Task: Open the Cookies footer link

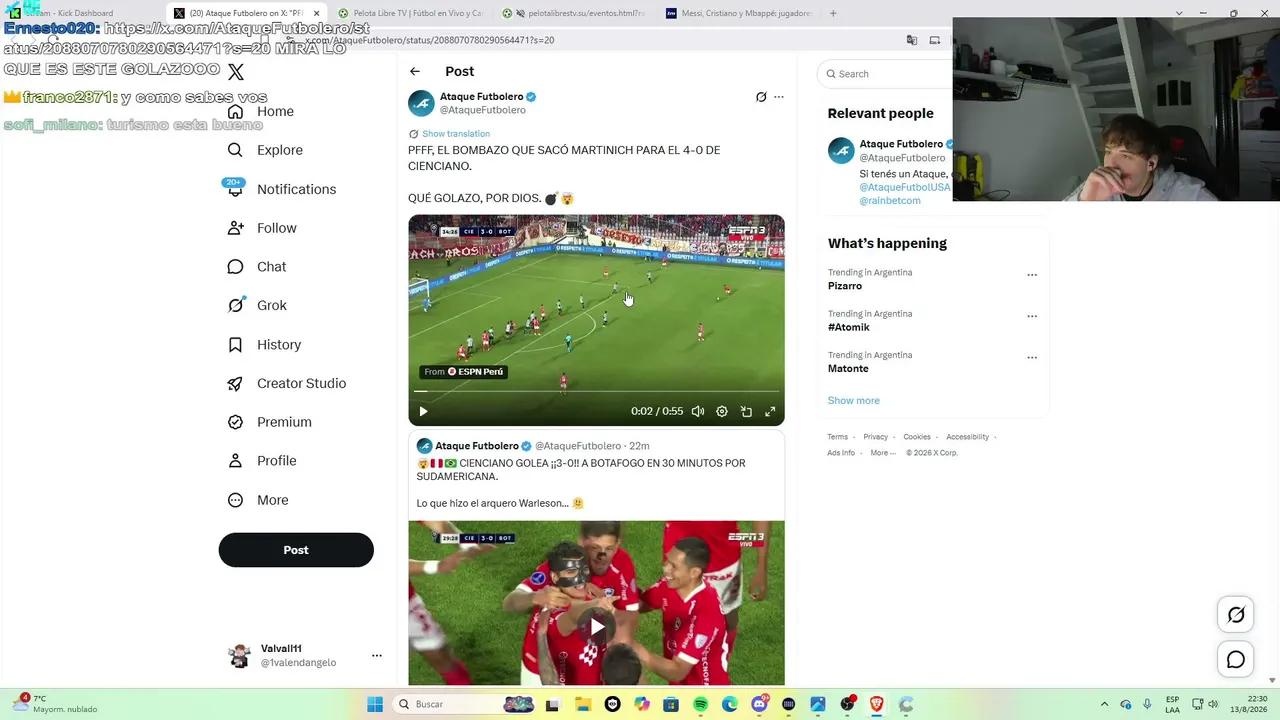Action: 917,437
